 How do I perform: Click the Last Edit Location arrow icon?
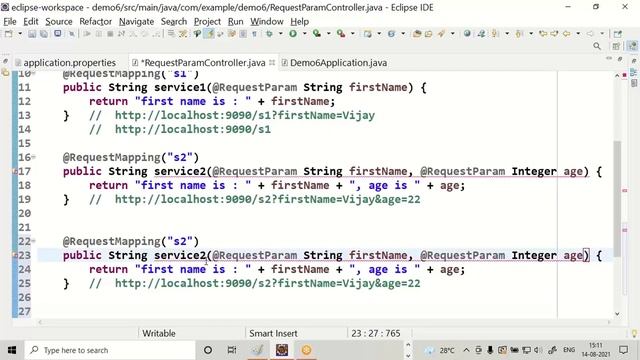pyautogui.click(x=543, y=34)
